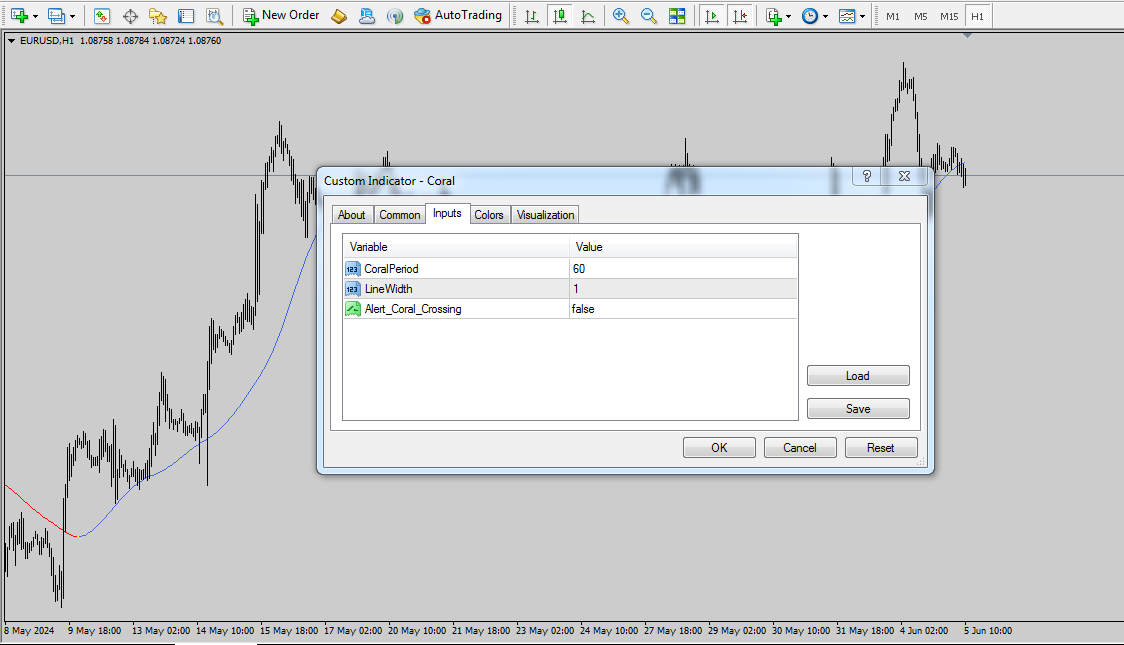Switch chart to line chart mode
Screen dimensions: 1124x645
(x=588, y=16)
